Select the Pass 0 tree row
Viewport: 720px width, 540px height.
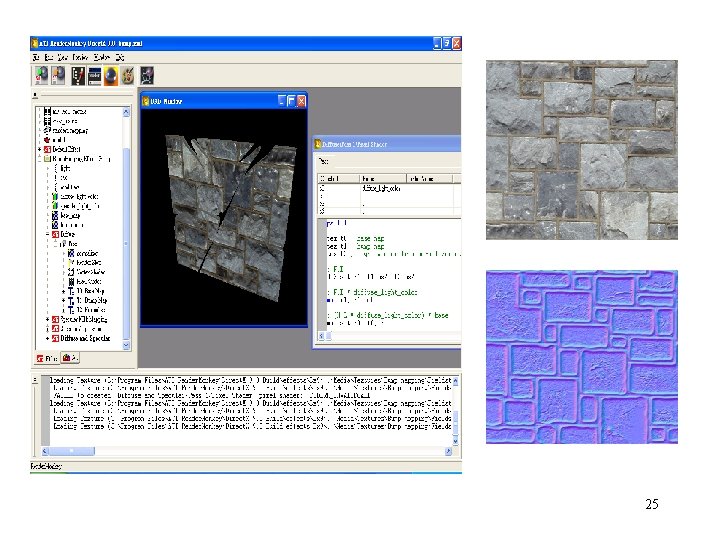pos(73,244)
